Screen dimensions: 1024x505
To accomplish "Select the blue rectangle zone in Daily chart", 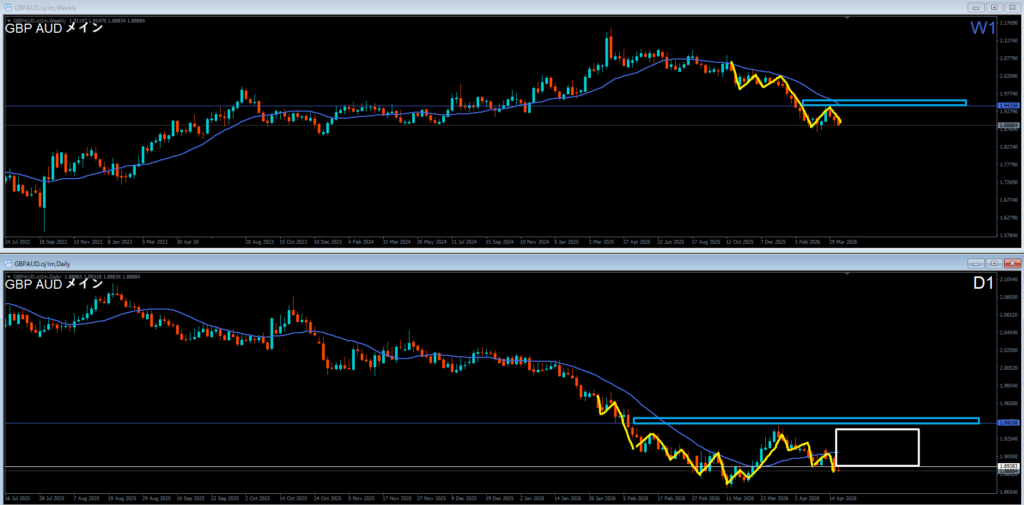I will (x=806, y=421).
